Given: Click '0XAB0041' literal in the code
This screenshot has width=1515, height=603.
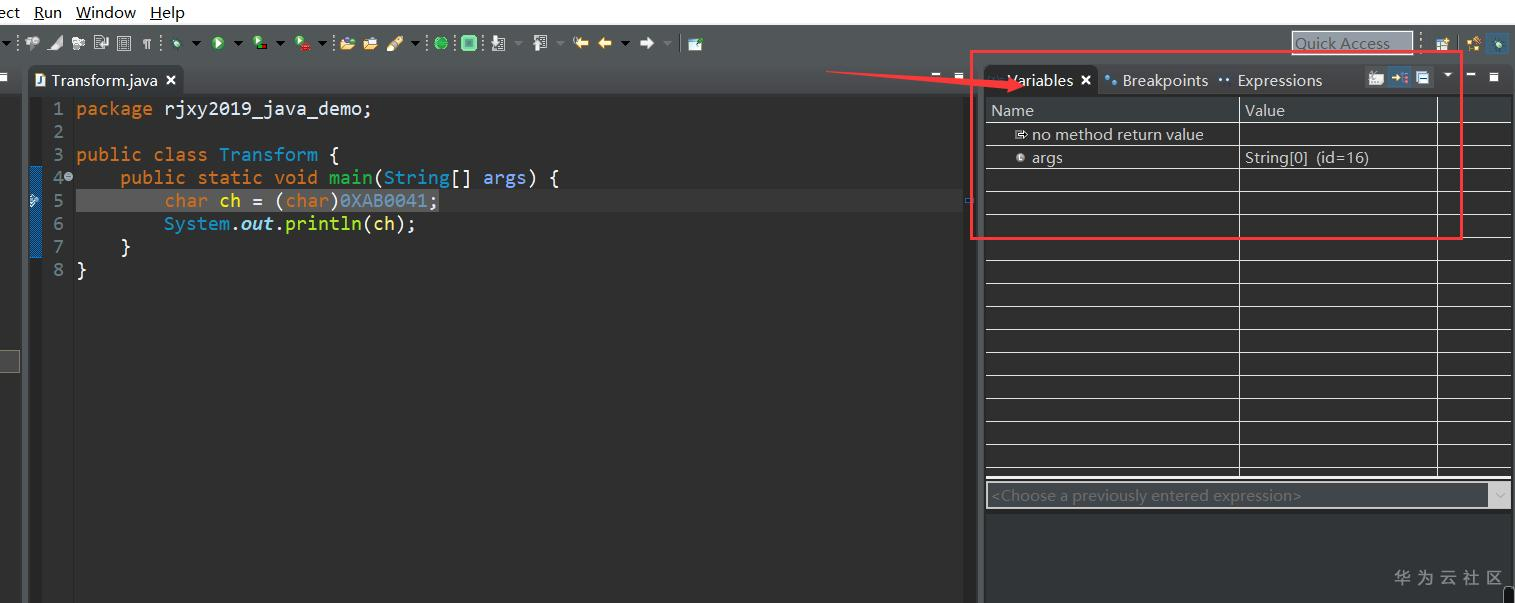Looking at the screenshot, I should pos(384,200).
